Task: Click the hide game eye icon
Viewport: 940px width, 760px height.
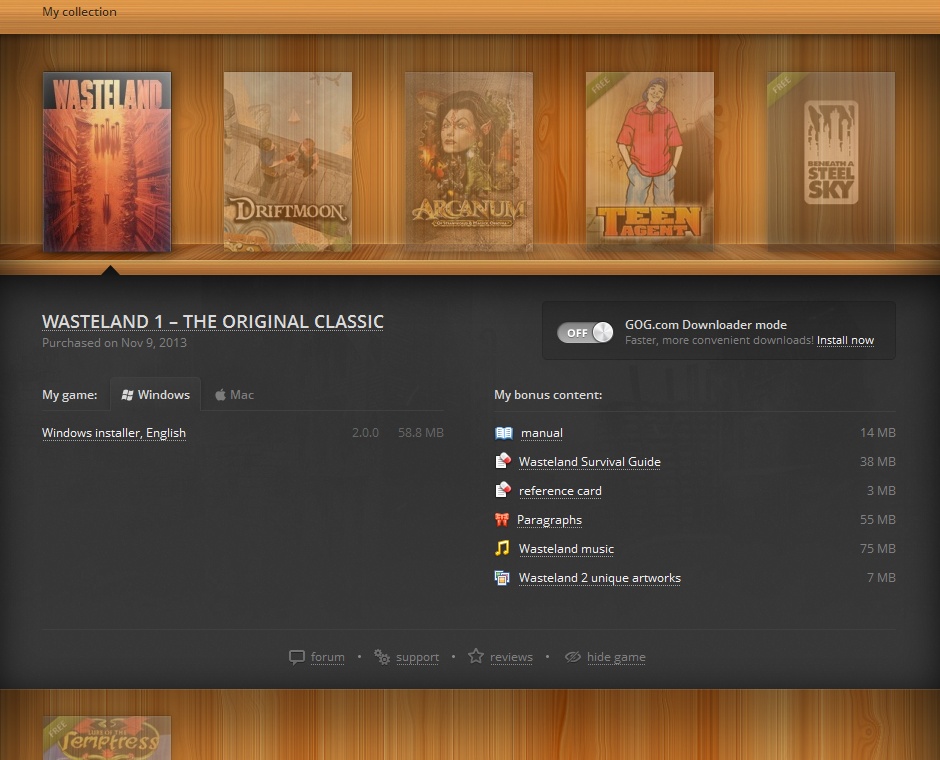Action: click(573, 657)
